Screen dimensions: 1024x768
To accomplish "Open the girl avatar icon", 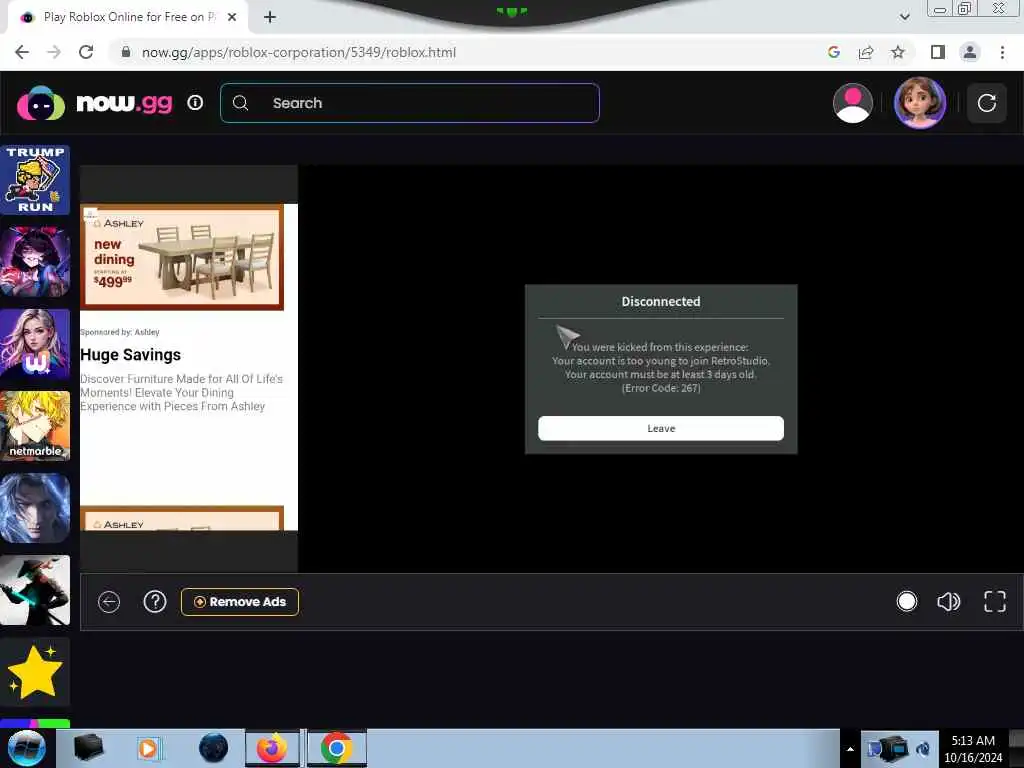I will pyautogui.click(x=920, y=103).
